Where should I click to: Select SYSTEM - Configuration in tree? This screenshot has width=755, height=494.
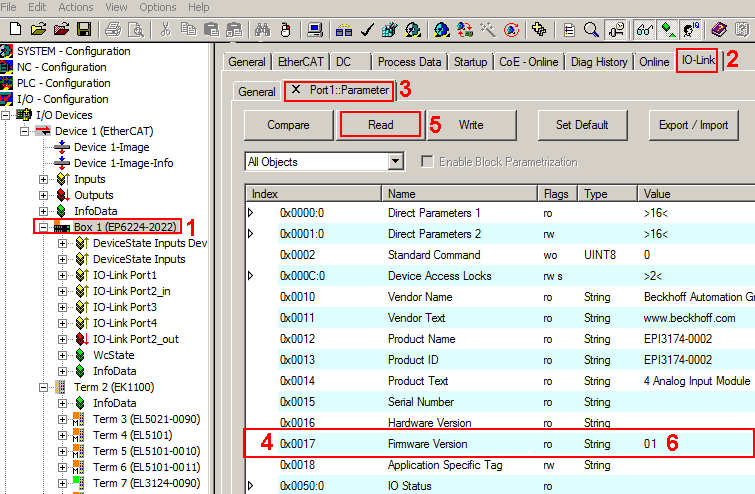click(x=74, y=51)
